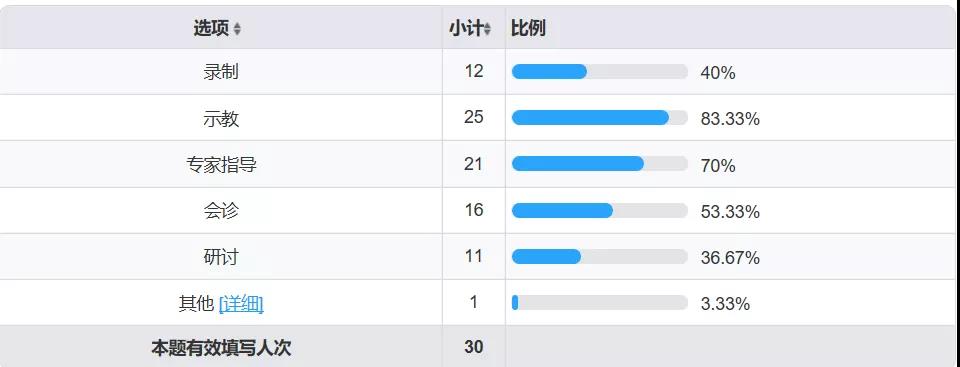Select the 研讨 option row
960x367 pixels.
(x=480, y=256)
